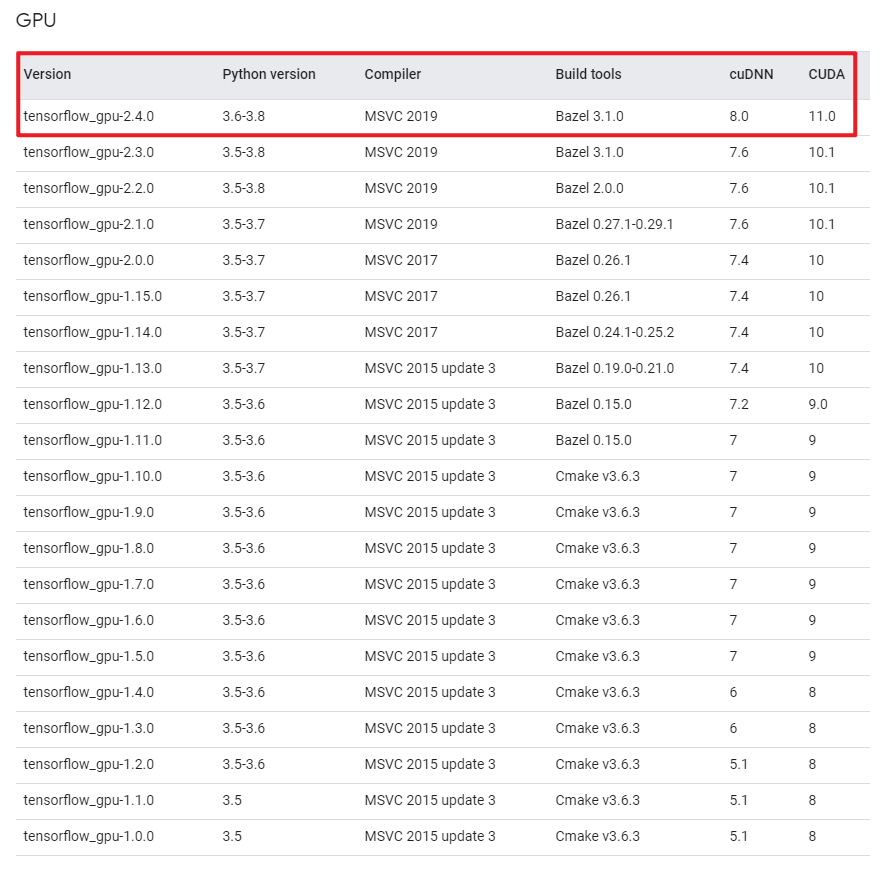Click Python version 3.6-3.8 for tensorflow_gpu-2.4.0
This screenshot has height=871, width=884.
coord(244,116)
